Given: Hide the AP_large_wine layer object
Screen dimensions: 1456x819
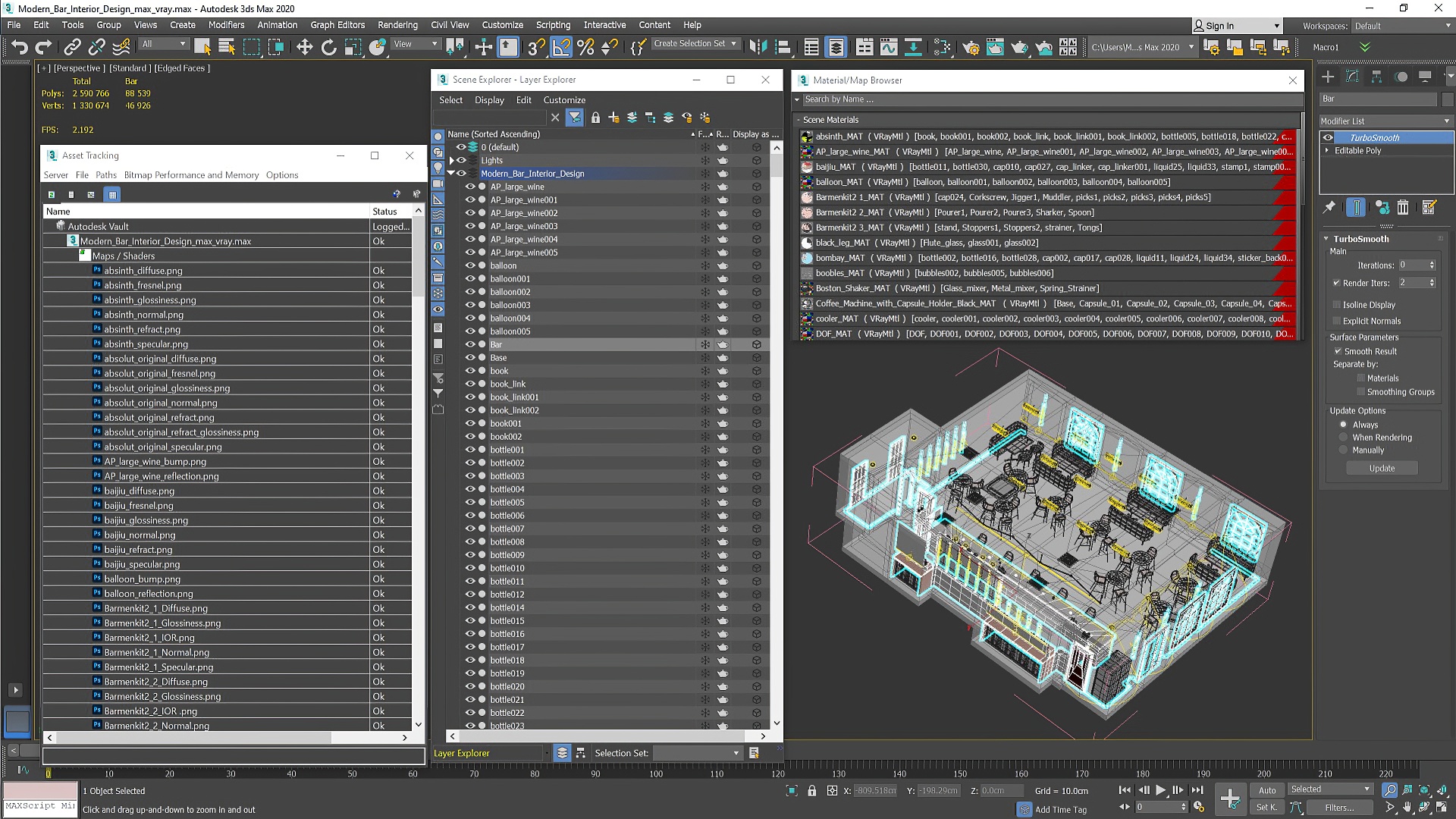Looking at the screenshot, I should click(470, 187).
